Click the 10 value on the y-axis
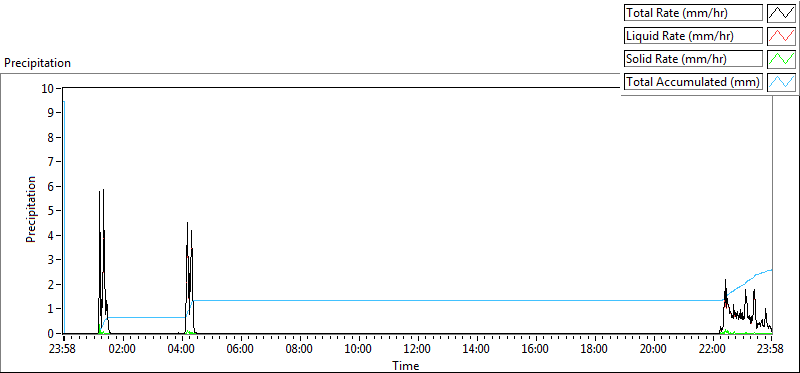Image resolution: width=800 pixels, height=373 pixels. 48,88
